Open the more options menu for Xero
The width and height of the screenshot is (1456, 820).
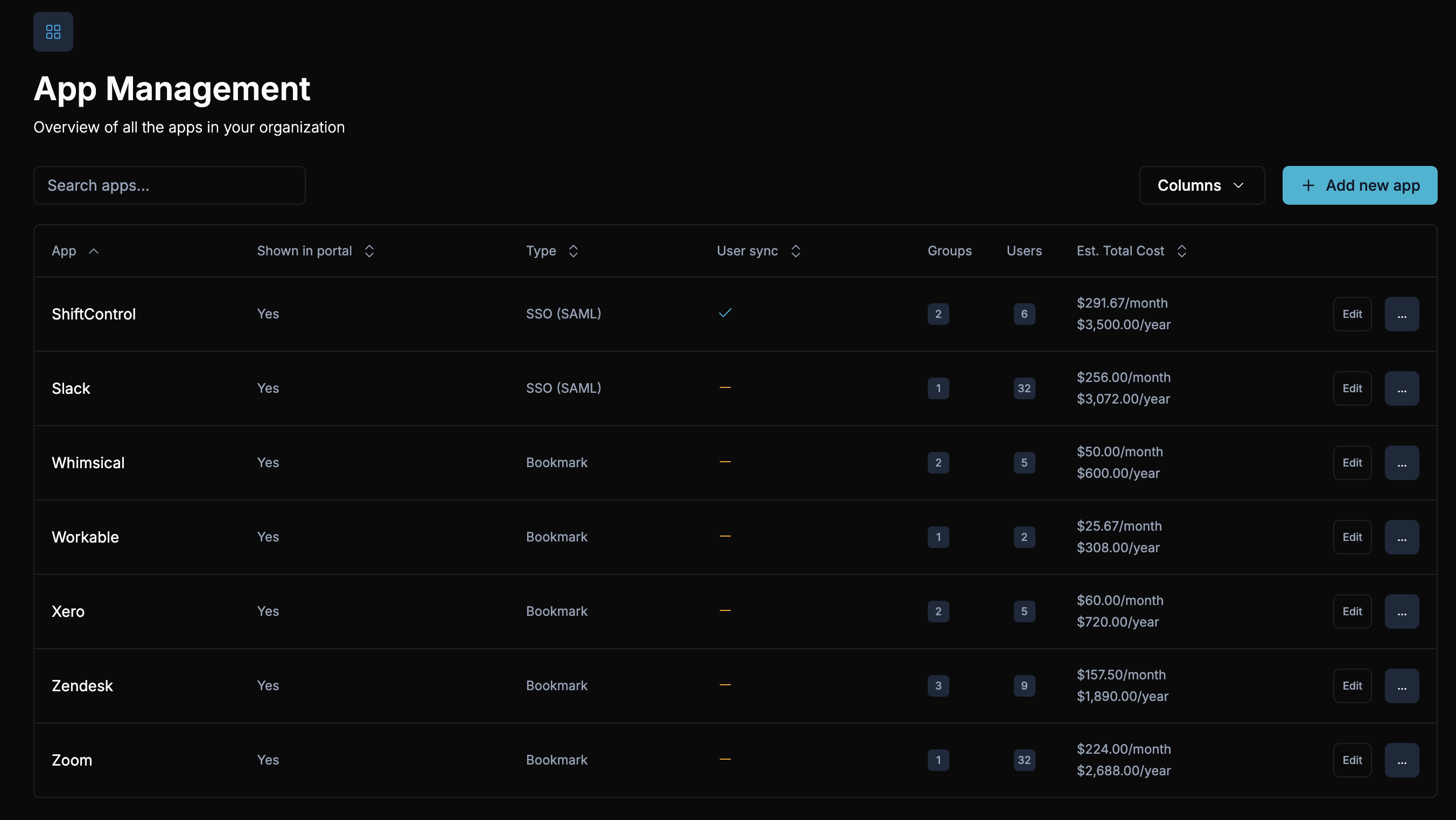point(1401,611)
